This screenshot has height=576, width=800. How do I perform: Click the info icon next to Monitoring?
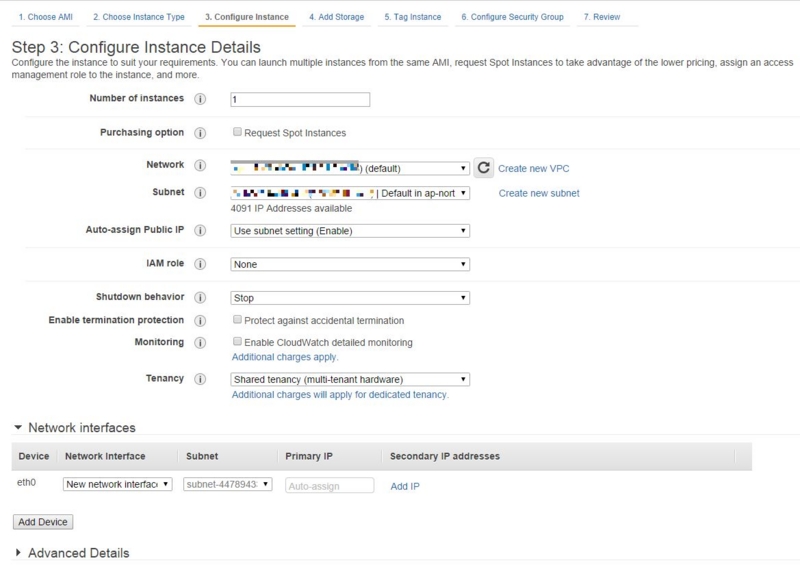(x=200, y=342)
